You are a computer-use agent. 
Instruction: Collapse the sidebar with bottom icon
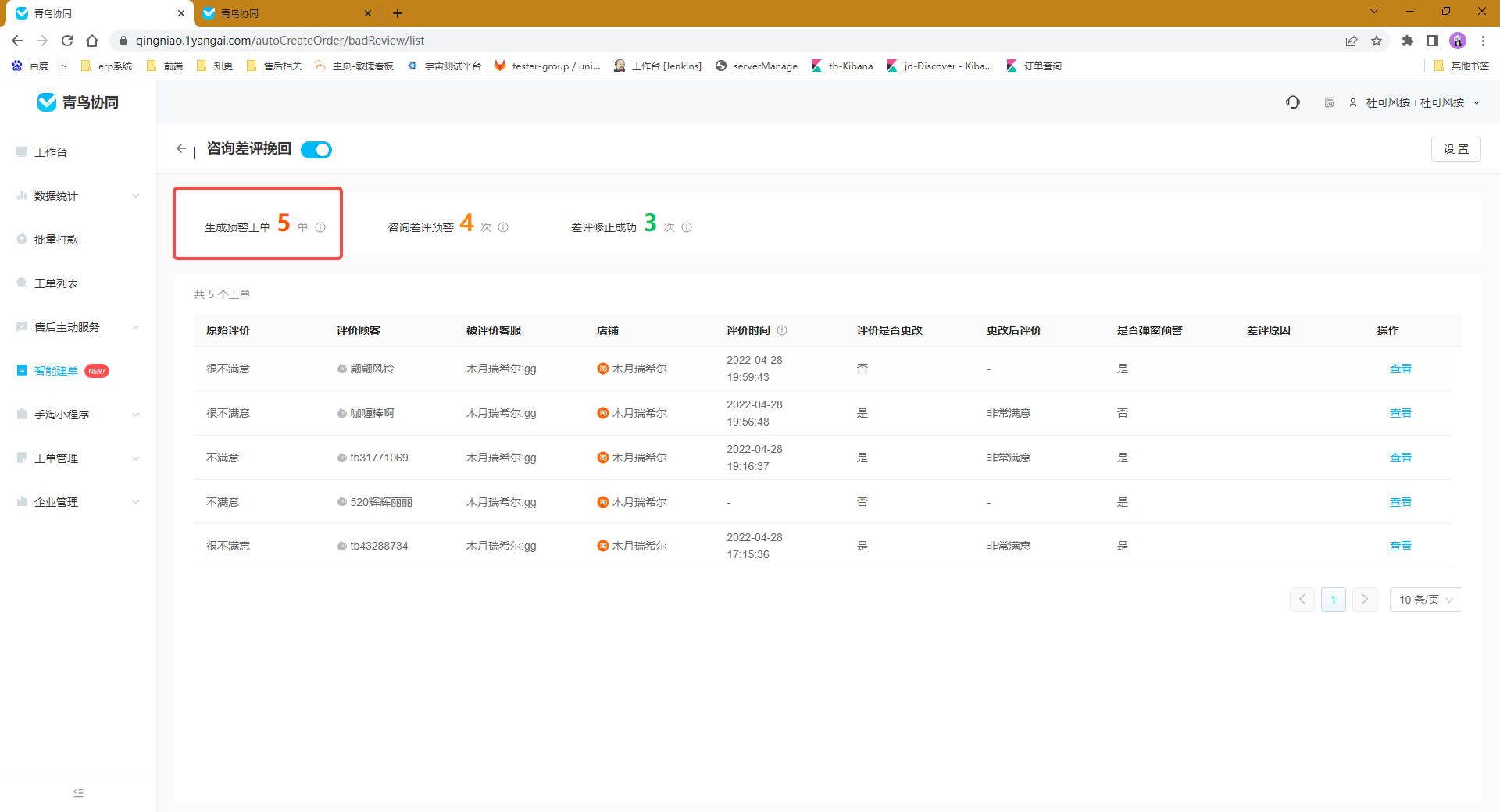(78, 793)
